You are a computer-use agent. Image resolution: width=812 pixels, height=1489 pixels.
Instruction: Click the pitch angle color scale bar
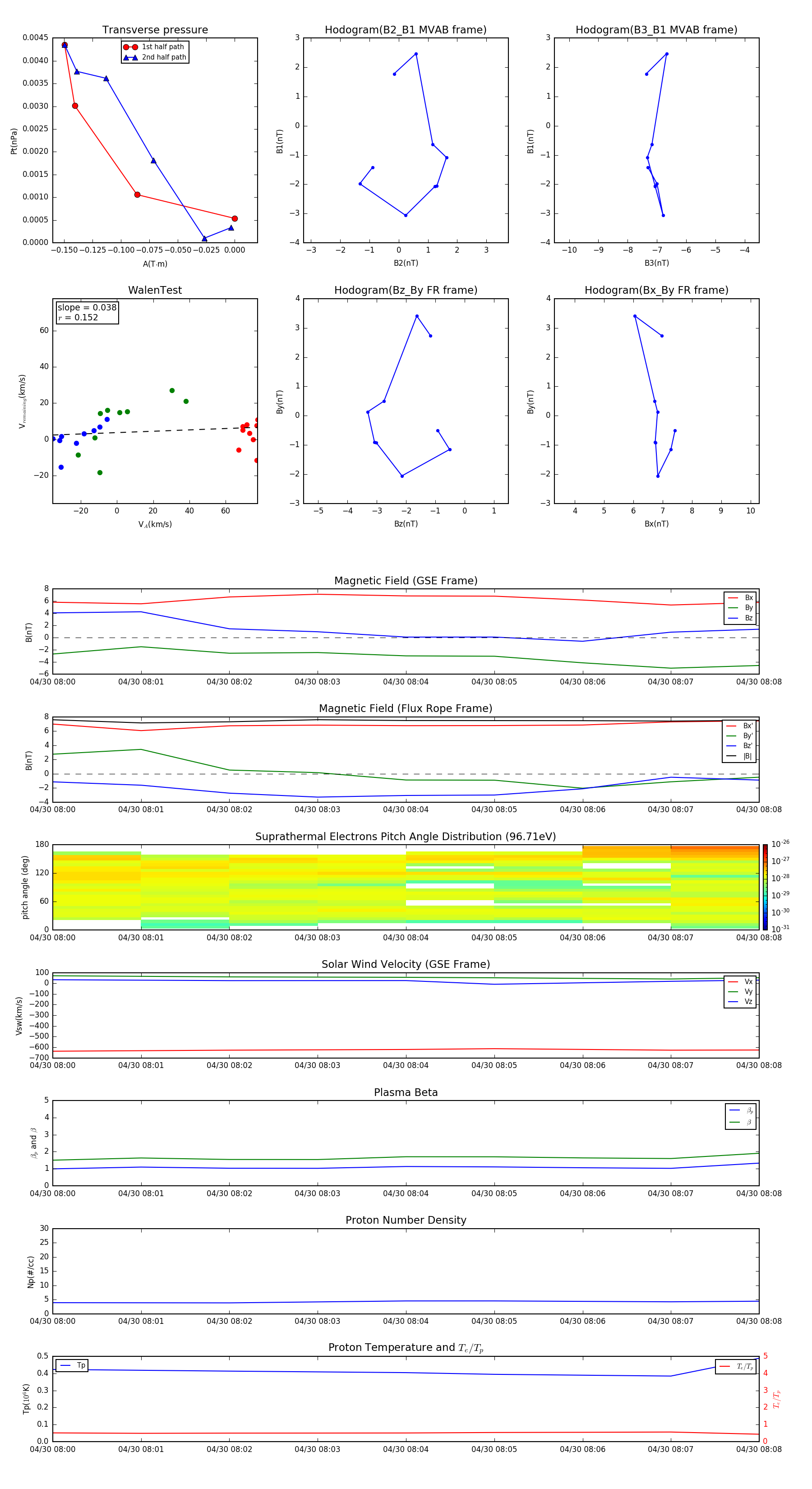(x=765, y=887)
